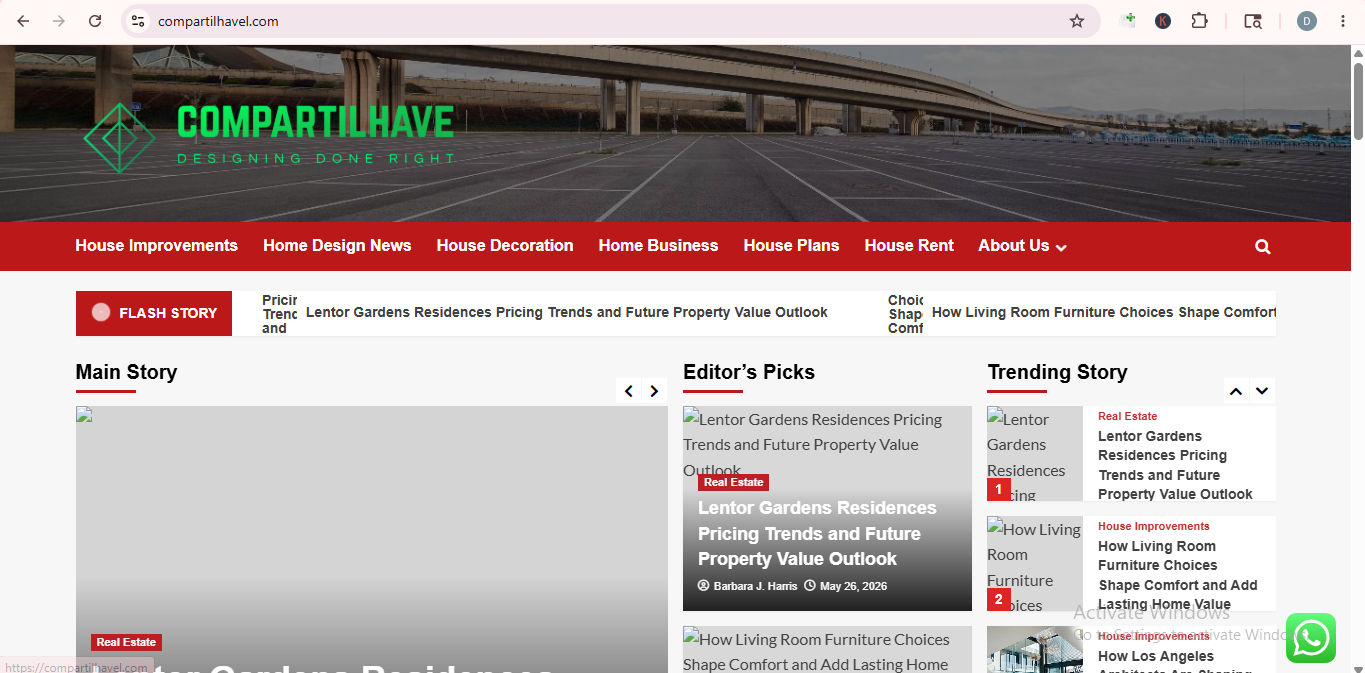Open Home Design News menu item
The image size is (1365, 673).
click(337, 246)
